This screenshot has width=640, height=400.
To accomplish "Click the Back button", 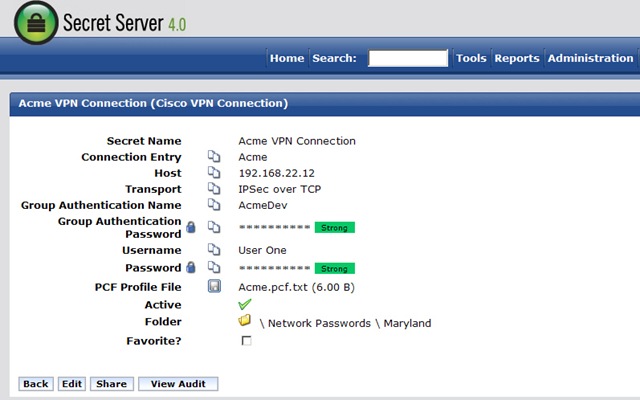I will [x=36, y=384].
